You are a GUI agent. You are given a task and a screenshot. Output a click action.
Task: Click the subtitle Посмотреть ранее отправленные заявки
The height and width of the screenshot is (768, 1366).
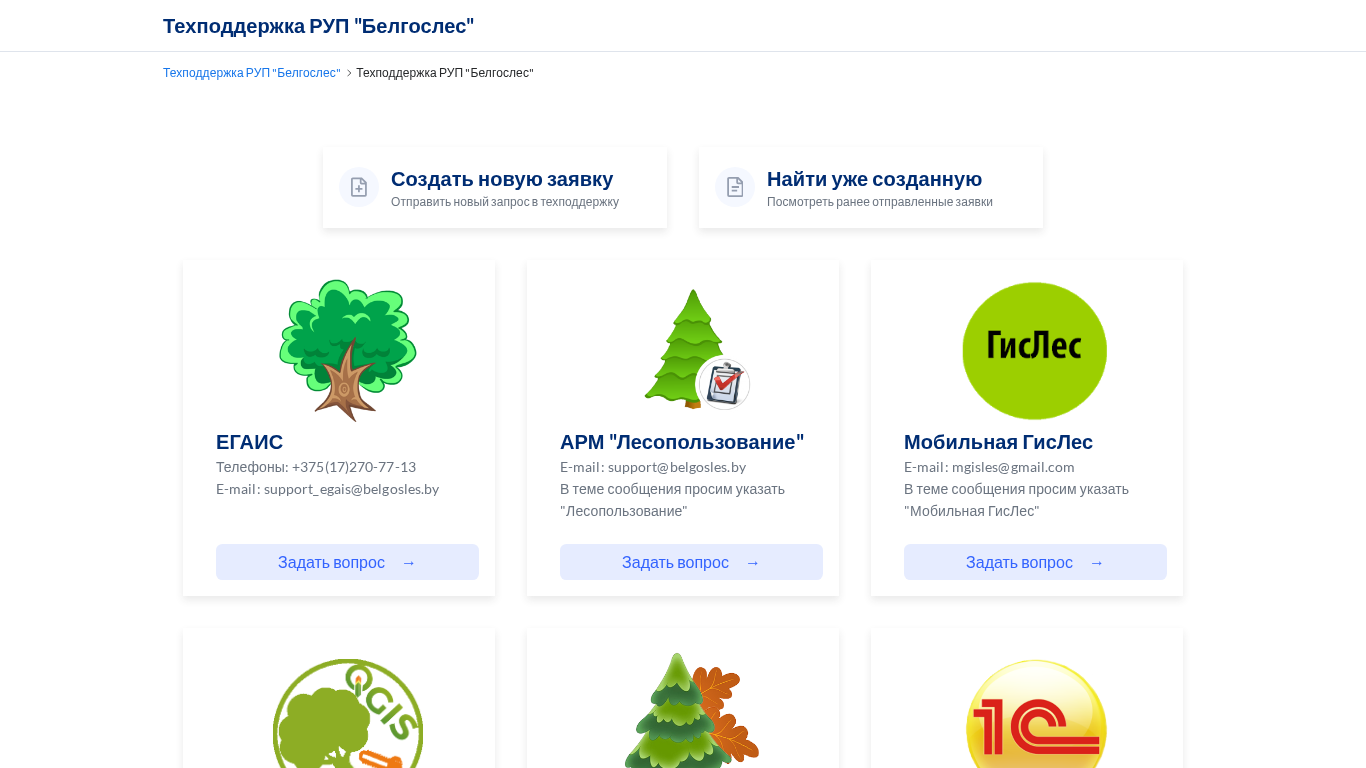tap(880, 202)
